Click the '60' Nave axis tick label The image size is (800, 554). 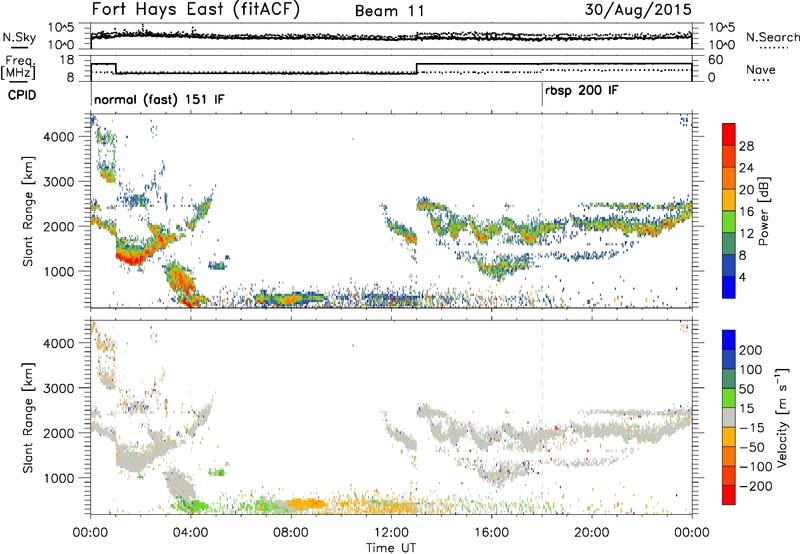click(x=716, y=60)
